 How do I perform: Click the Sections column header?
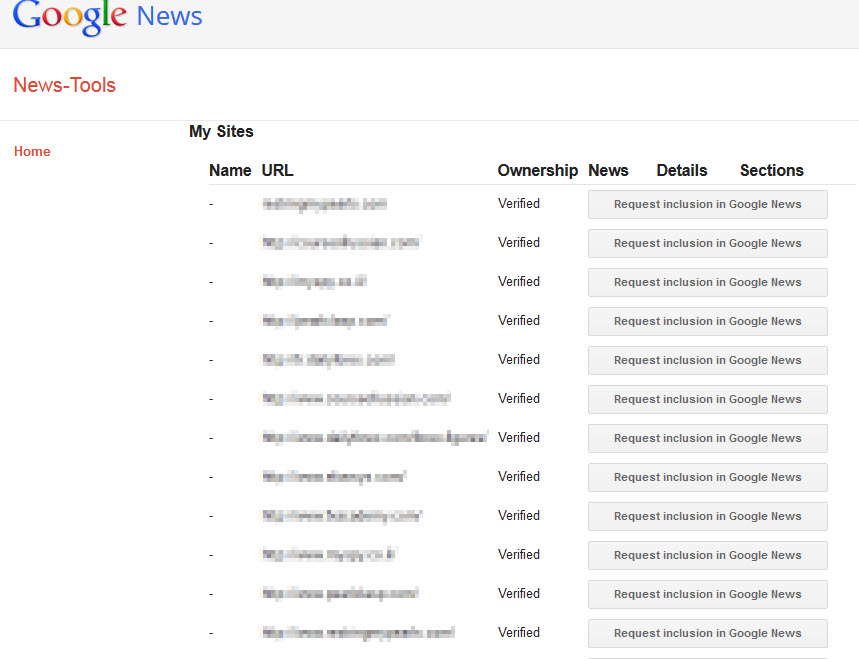[x=772, y=170]
